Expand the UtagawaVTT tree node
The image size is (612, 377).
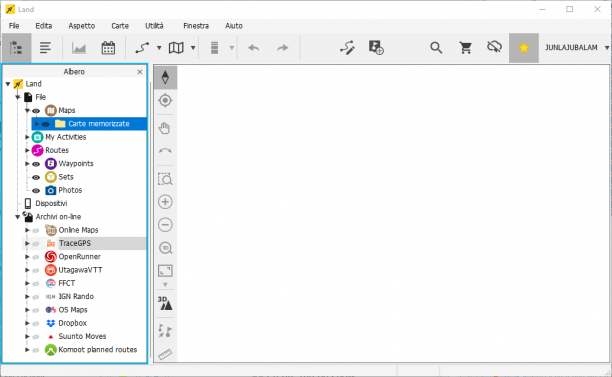point(27,270)
